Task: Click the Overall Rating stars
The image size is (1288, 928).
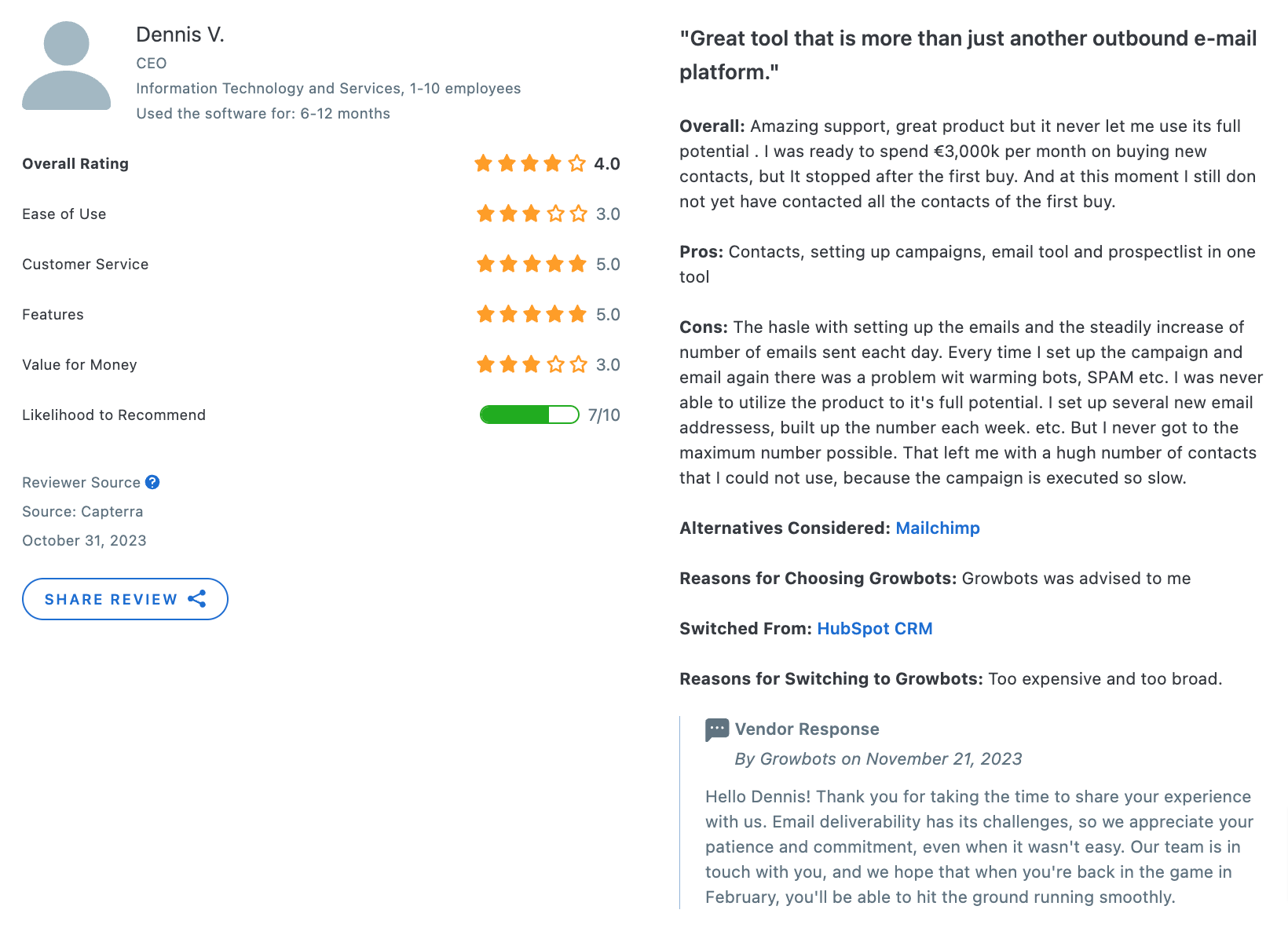Action: coord(530,163)
